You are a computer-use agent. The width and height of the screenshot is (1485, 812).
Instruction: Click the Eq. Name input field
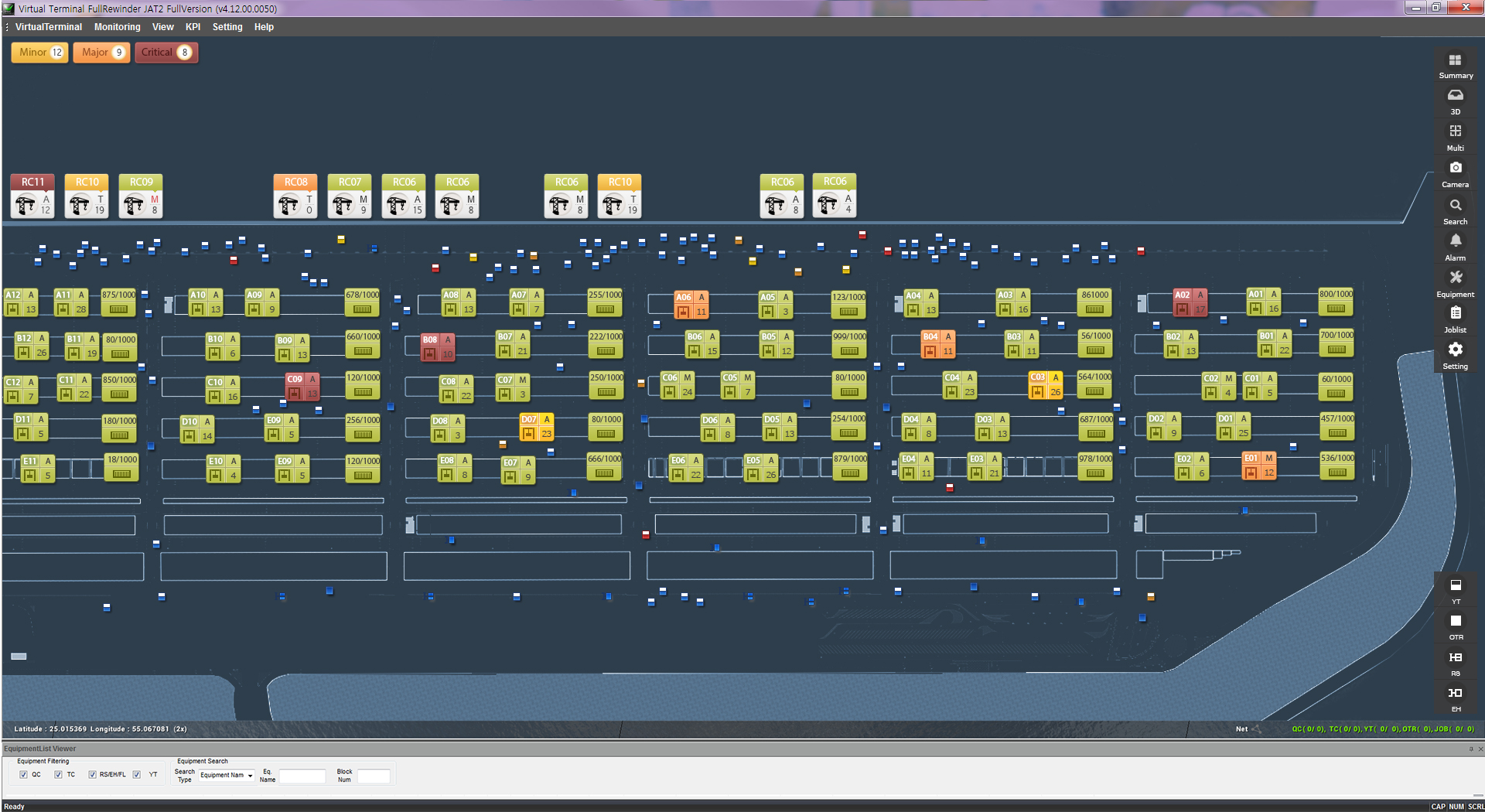point(302,776)
